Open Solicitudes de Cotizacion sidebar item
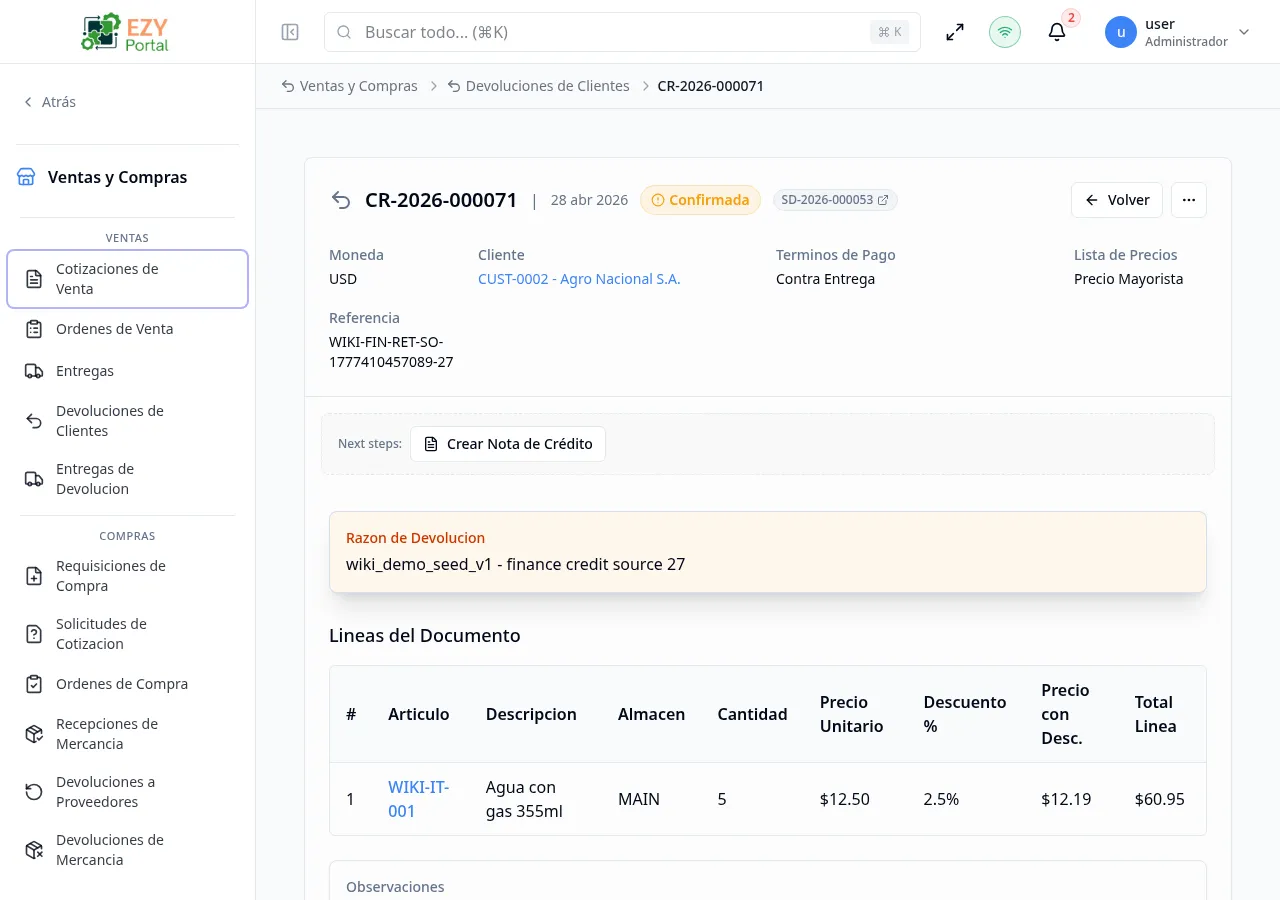Screen dimensions: 1280x900 (127, 634)
